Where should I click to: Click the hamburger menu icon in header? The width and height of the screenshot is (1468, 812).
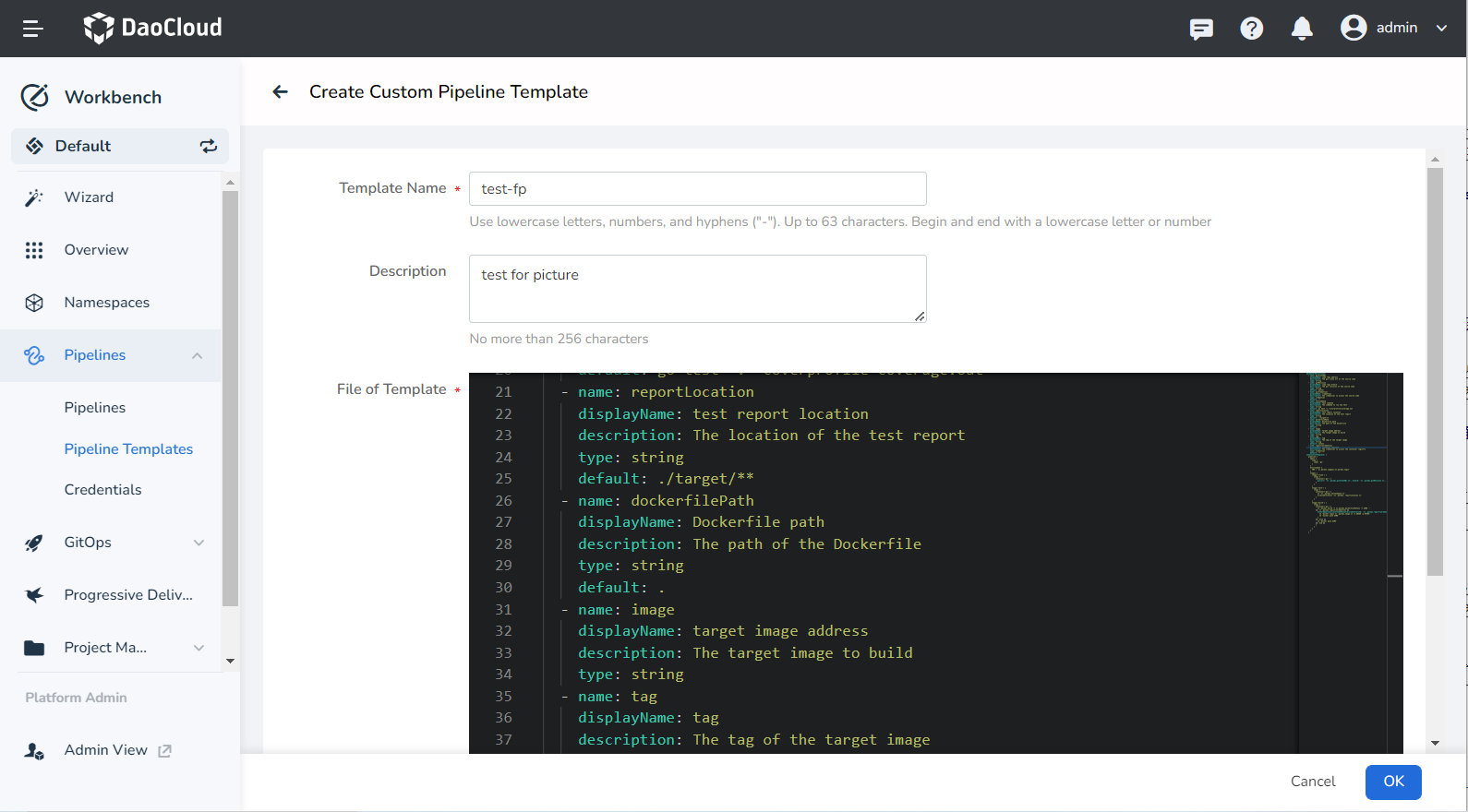point(33,29)
